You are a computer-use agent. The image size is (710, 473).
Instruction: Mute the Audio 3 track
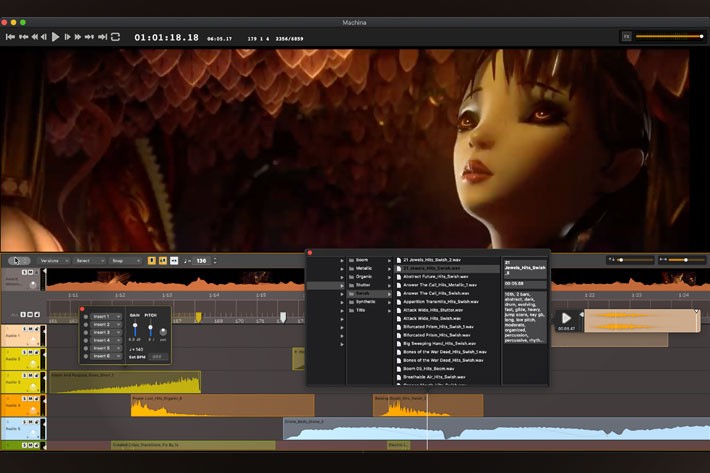[x=31, y=376]
